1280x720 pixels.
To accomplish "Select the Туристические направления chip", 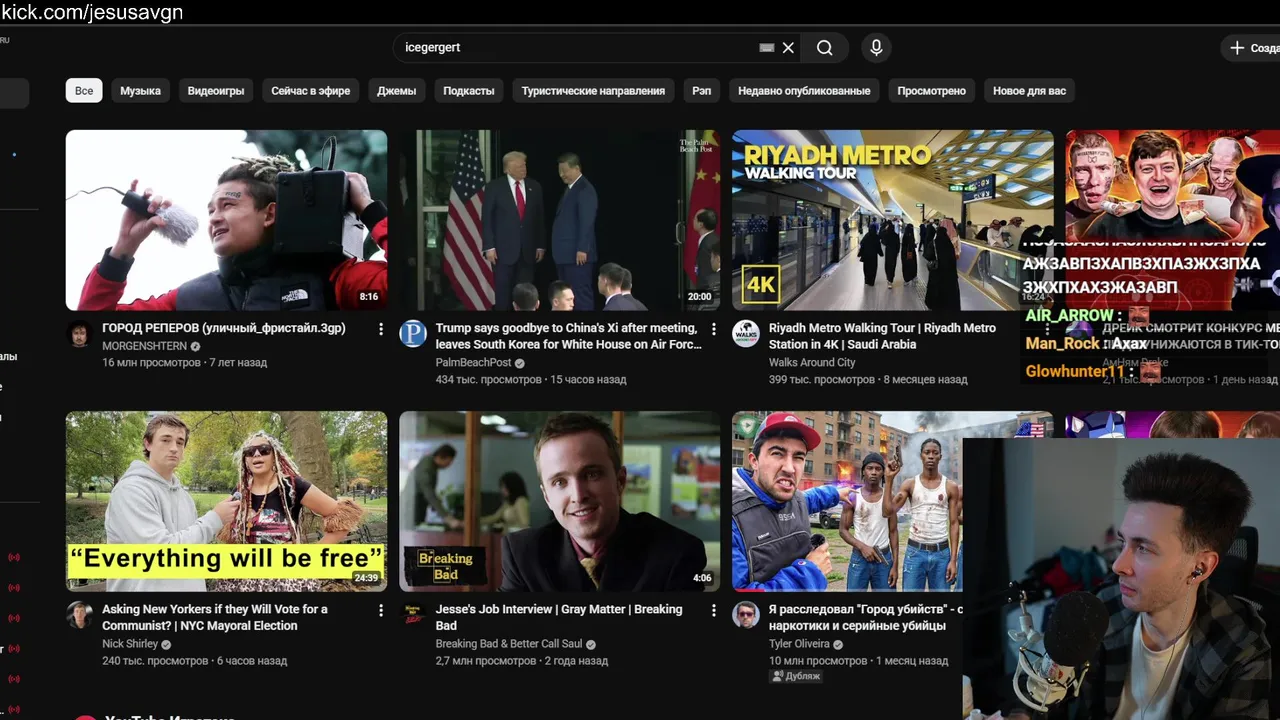I will pos(593,90).
